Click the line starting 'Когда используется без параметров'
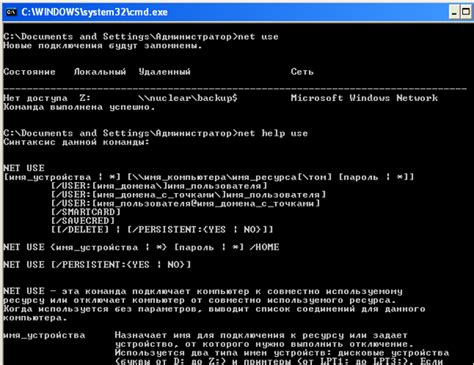The height and width of the screenshot is (365, 474). (215, 309)
